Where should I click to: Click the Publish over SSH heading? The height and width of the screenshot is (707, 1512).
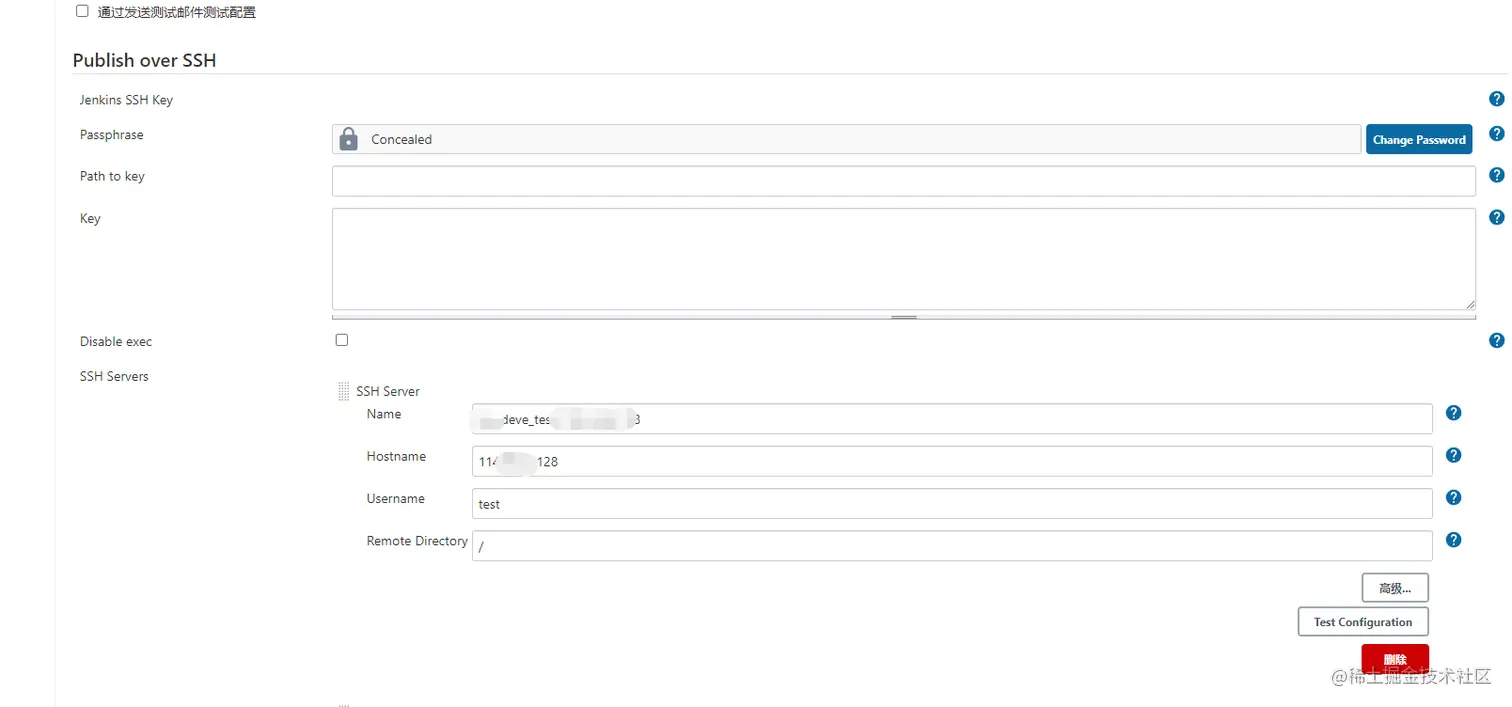tap(144, 60)
